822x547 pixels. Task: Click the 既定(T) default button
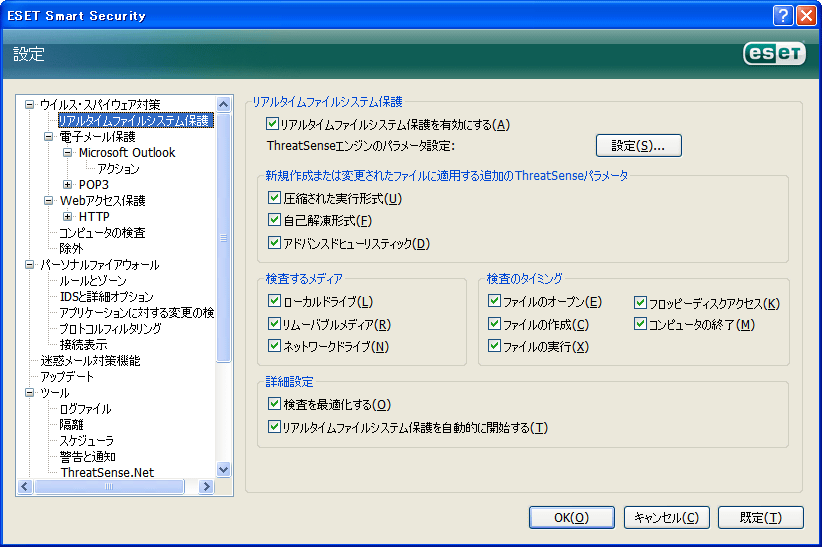coord(760,518)
